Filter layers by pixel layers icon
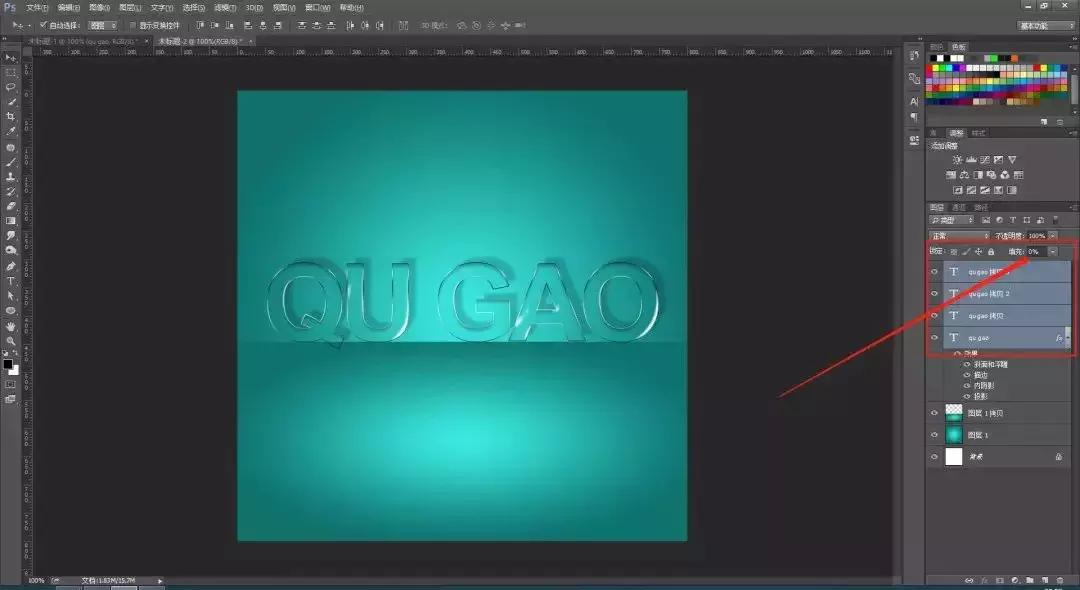 click(986, 220)
